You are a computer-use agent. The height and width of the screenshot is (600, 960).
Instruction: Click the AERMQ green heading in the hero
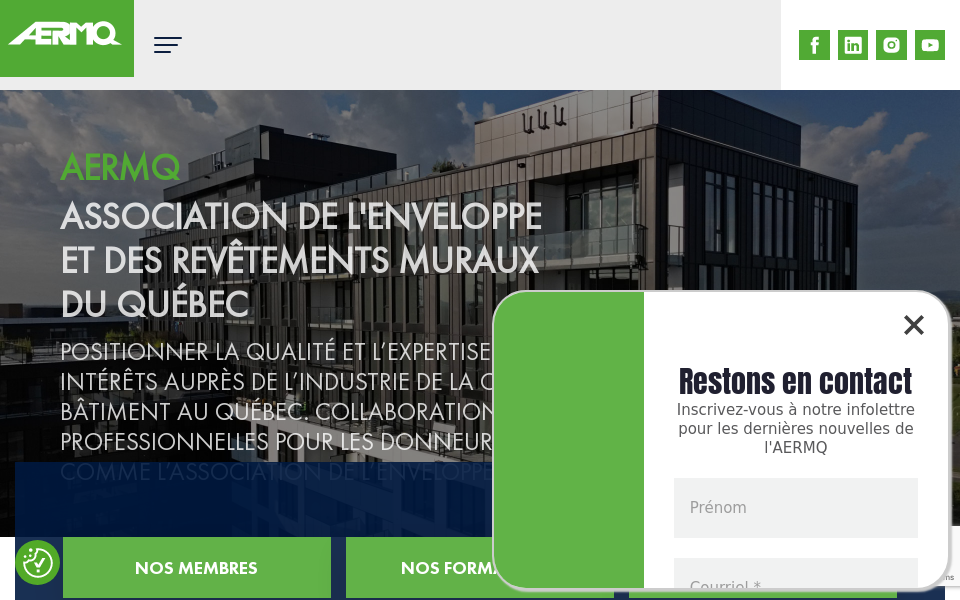pos(120,168)
